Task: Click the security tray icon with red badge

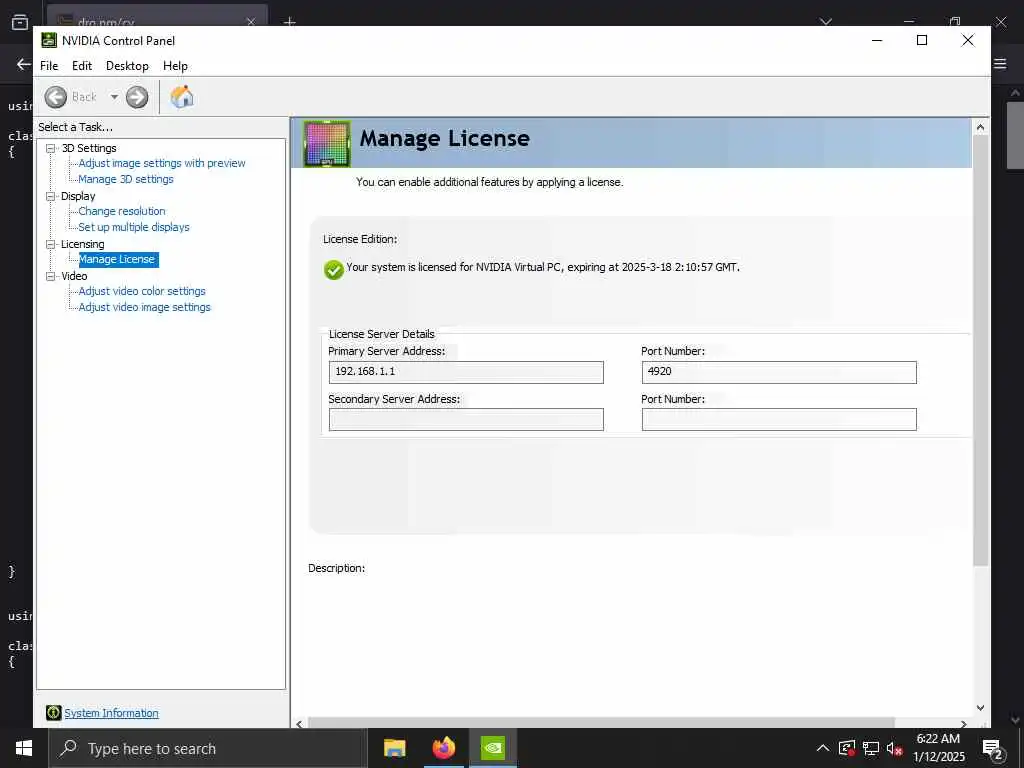Action: tap(847, 748)
